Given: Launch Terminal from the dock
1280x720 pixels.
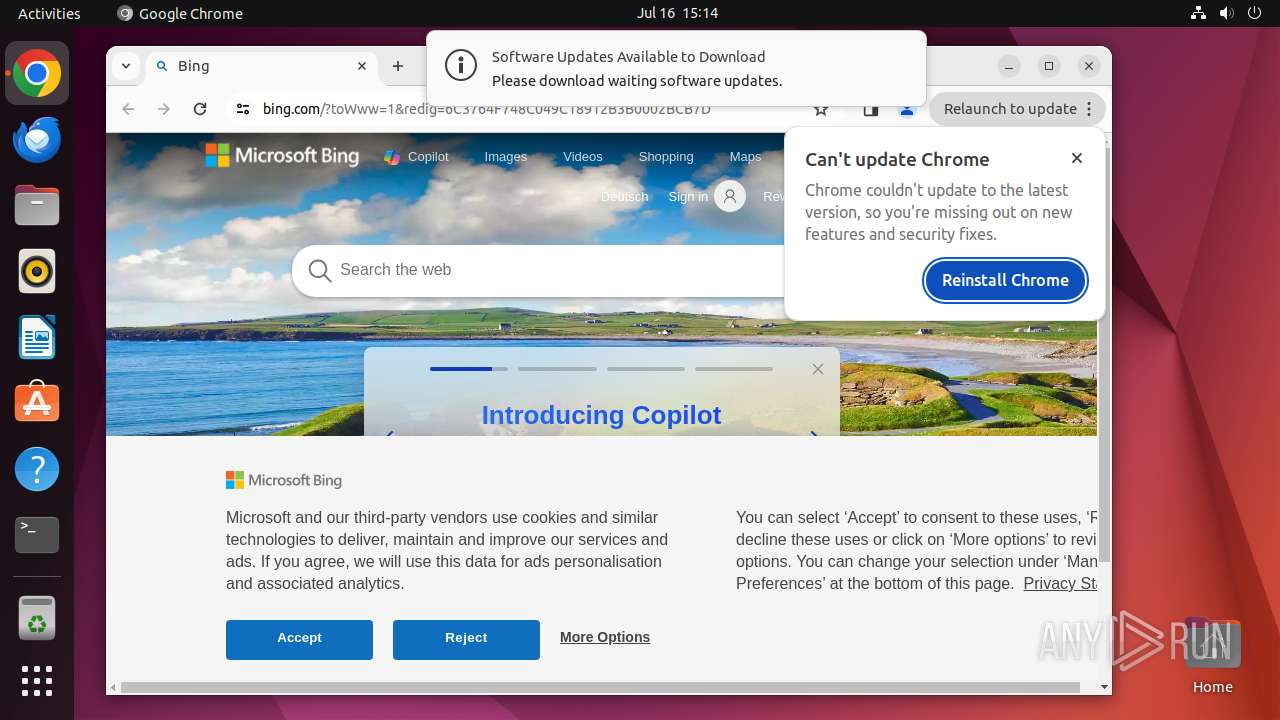Looking at the screenshot, I should click(37, 535).
